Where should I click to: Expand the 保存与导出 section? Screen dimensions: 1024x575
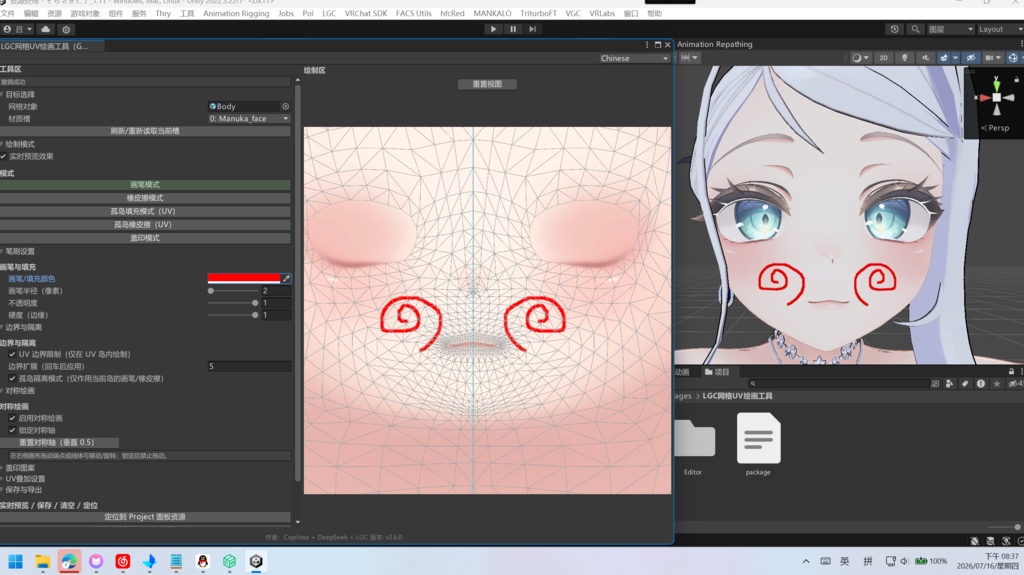23,489
